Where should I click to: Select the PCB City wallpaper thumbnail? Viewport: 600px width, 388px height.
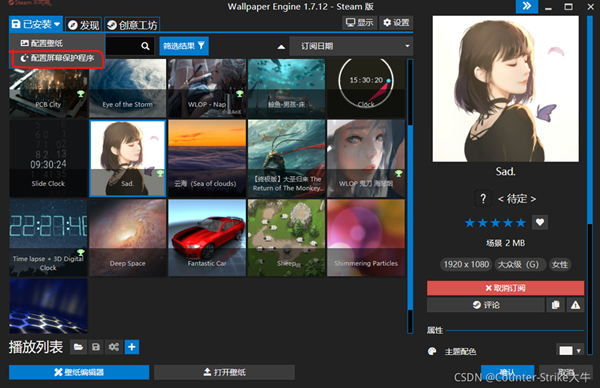(x=48, y=88)
